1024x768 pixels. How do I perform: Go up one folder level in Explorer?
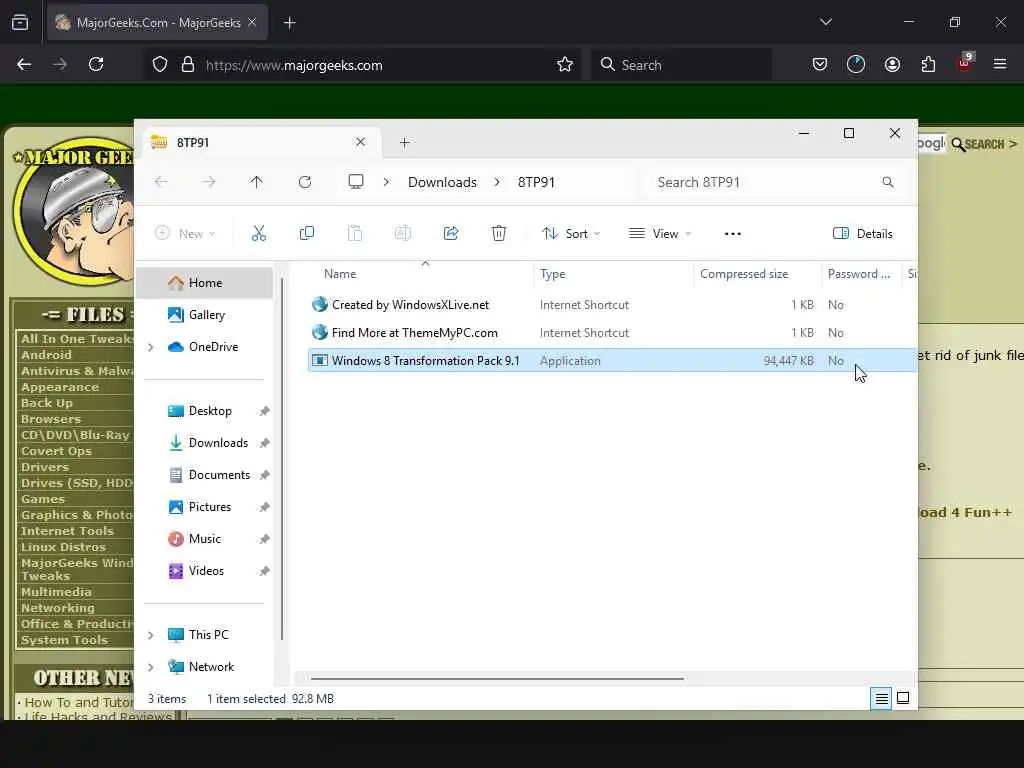(257, 182)
